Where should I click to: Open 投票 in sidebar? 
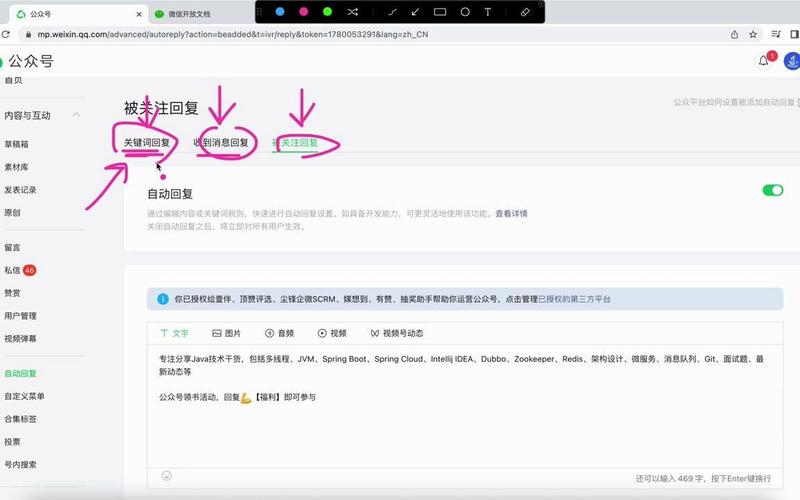click(12, 442)
